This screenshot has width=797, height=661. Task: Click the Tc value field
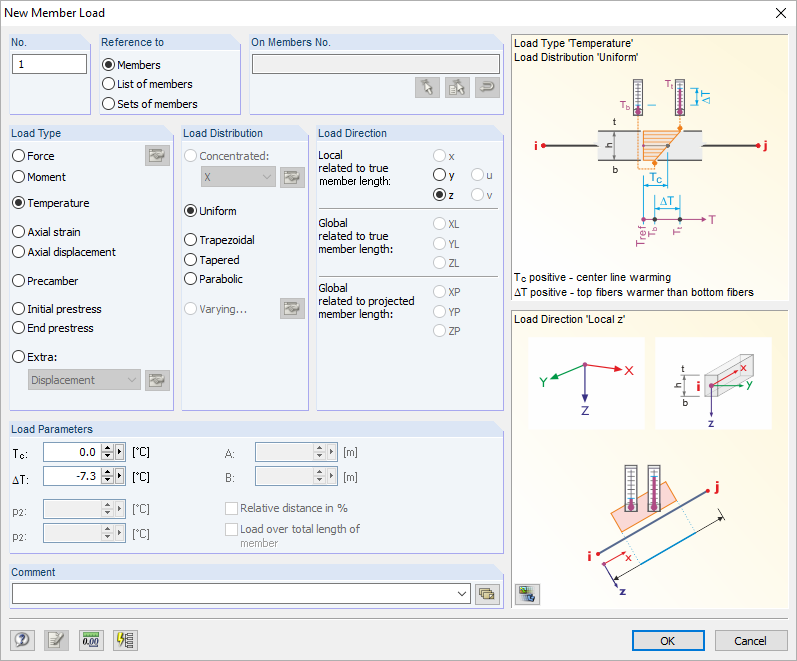pyautogui.click(x=72, y=452)
